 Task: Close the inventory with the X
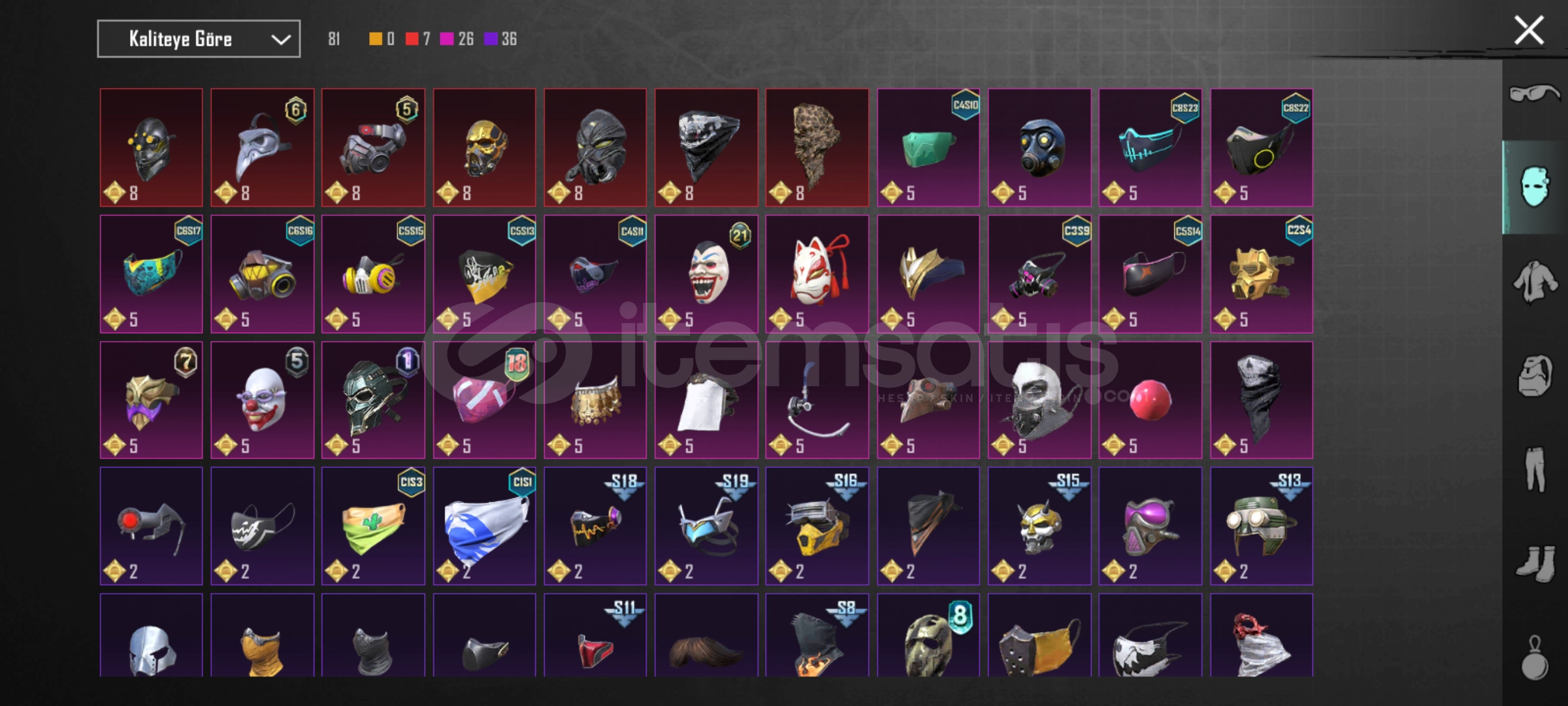click(1529, 31)
